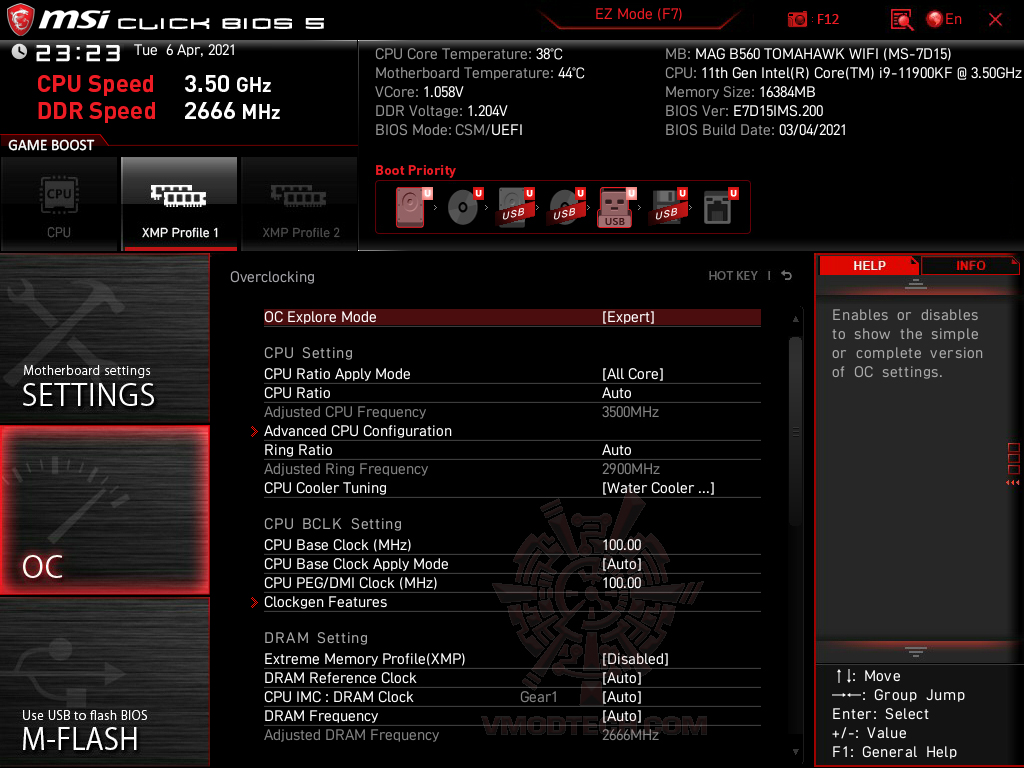Screen dimensions: 1024x768
Task: Click help panel top collapse handle
Action: tap(916, 284)
